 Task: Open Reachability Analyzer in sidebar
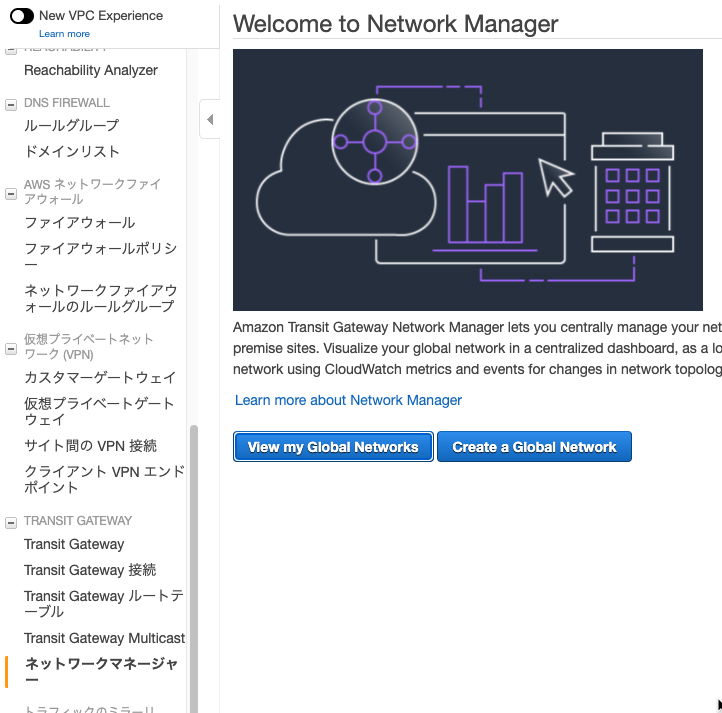point(91,70)
